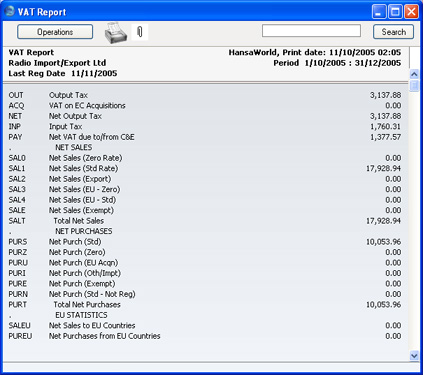The width and height of the screenshot is (423, 375).
Task: Click Net Purch (Std - Not Reg) row
Action: pos(205,294)
